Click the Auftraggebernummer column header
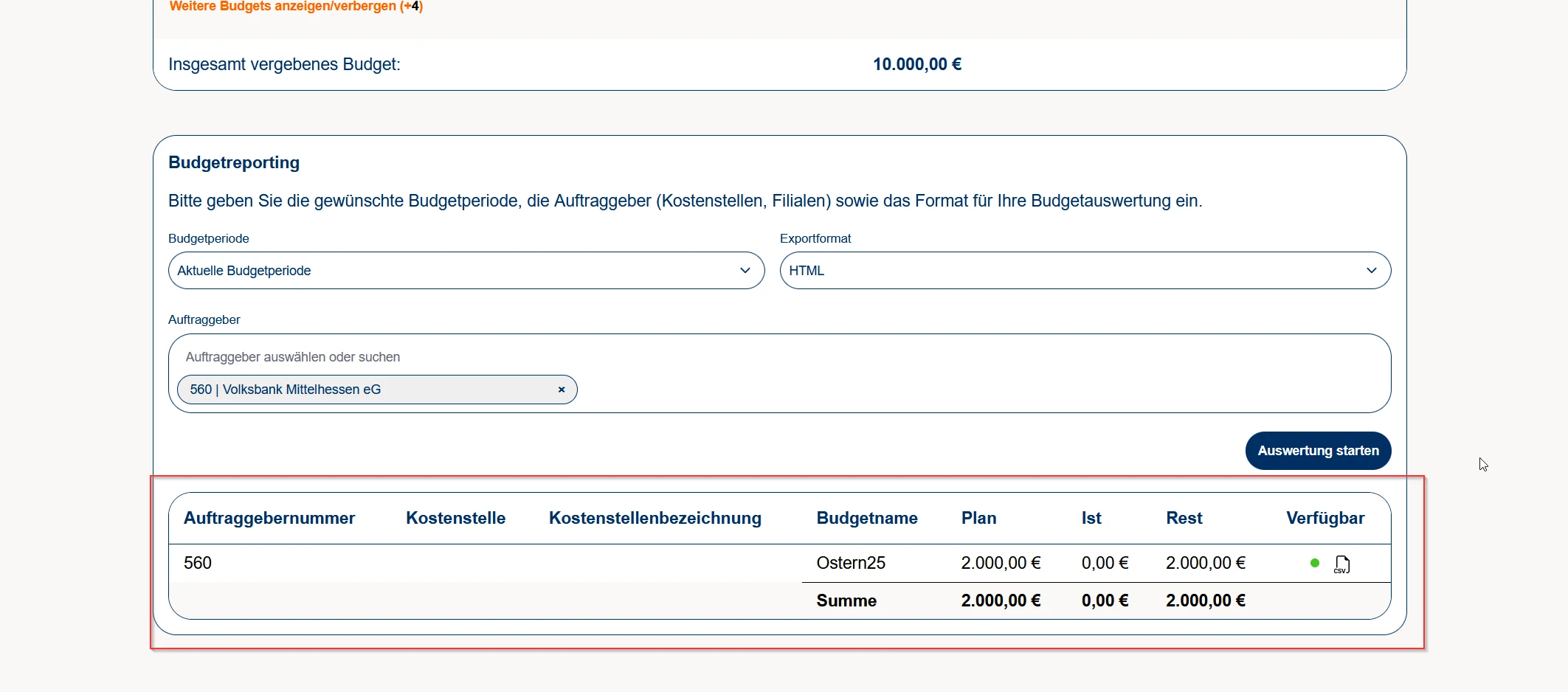 tap(269, 518)
